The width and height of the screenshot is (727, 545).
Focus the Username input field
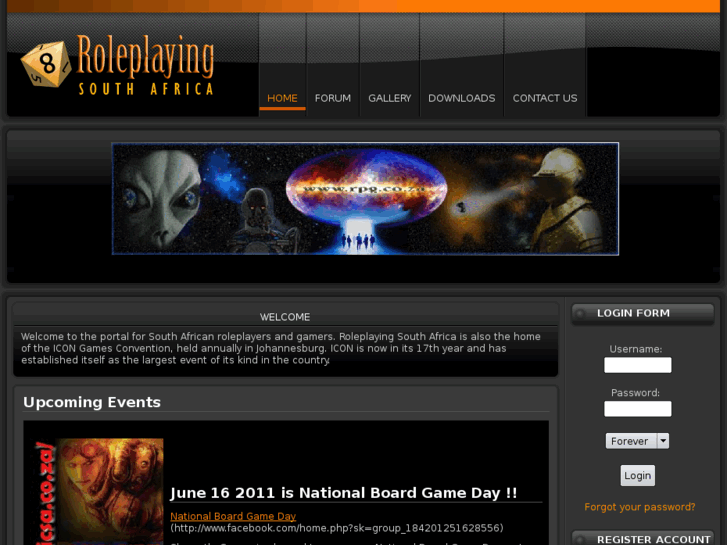638,365
